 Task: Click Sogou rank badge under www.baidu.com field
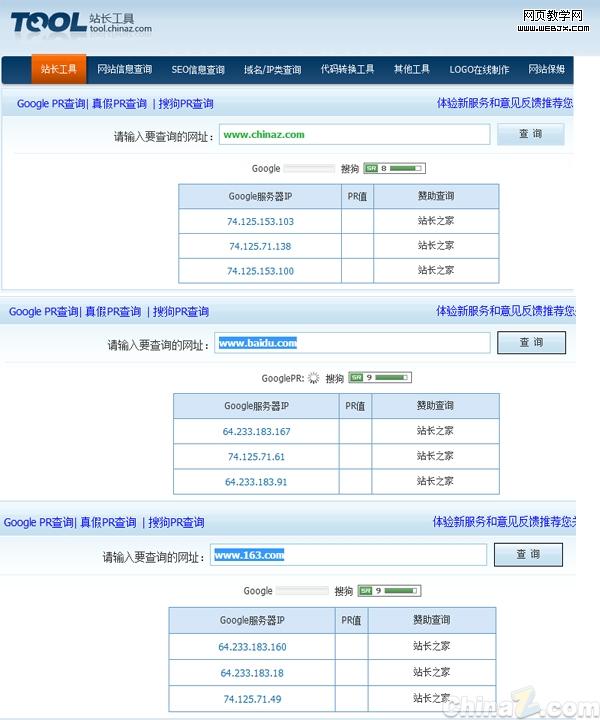379,378
